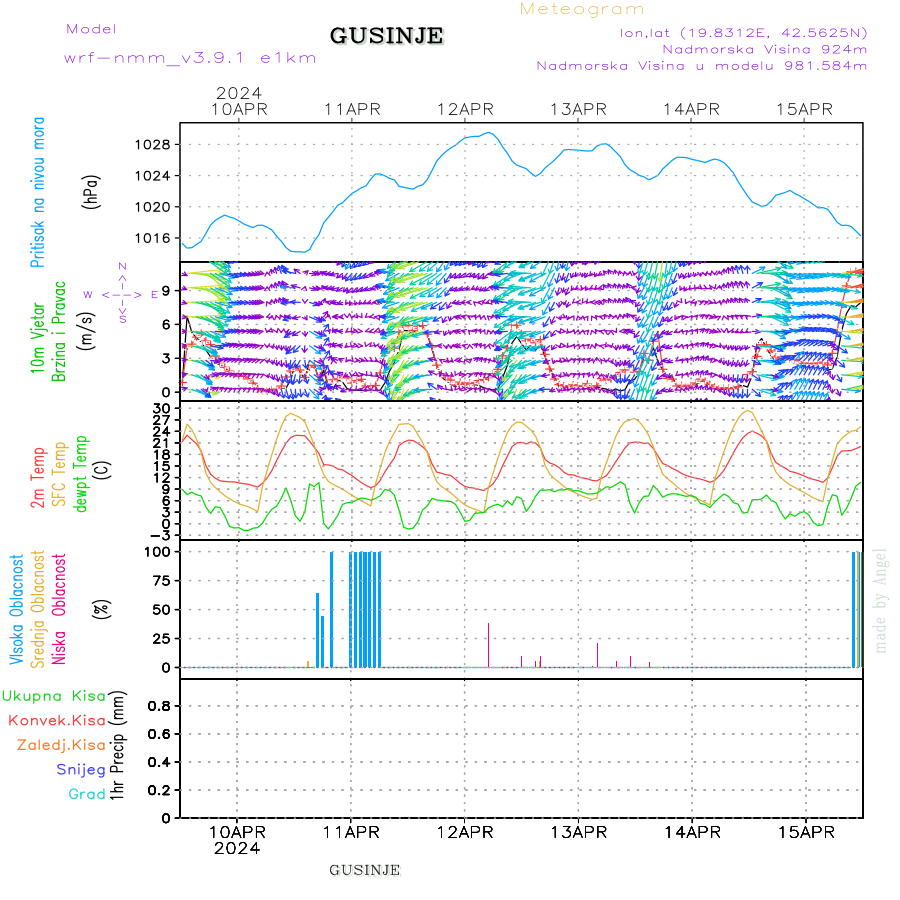The width and height of the screenshot is (900, 900).
Task: Click the top axis 15APR label
Action: pyautogui.click(x=805, y=110)
